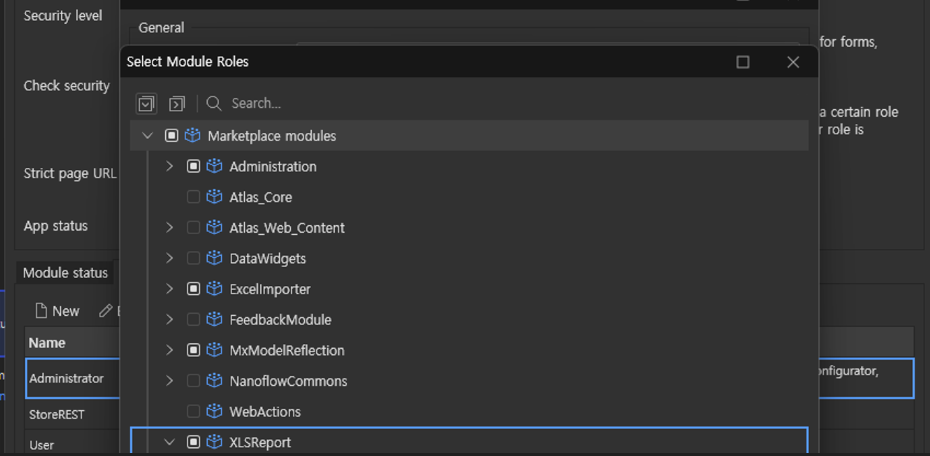Click the Name column header
Viewport: 930px width, 456px height.
pyautogui.click(x=74, y=343)
